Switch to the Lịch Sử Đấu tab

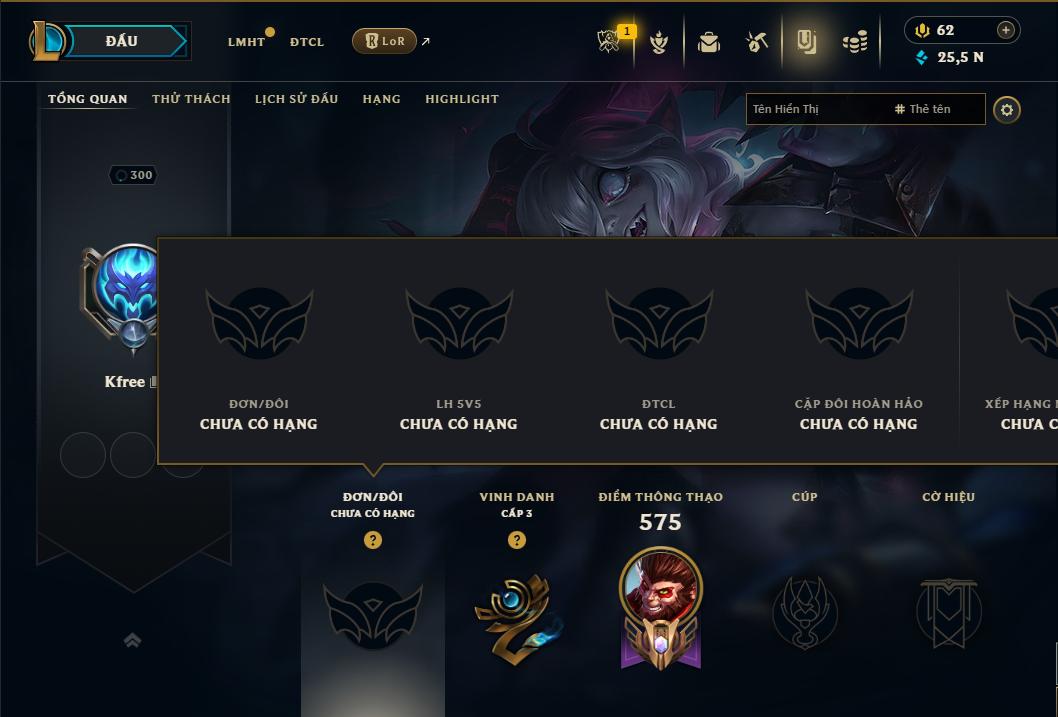coord(296,98)
